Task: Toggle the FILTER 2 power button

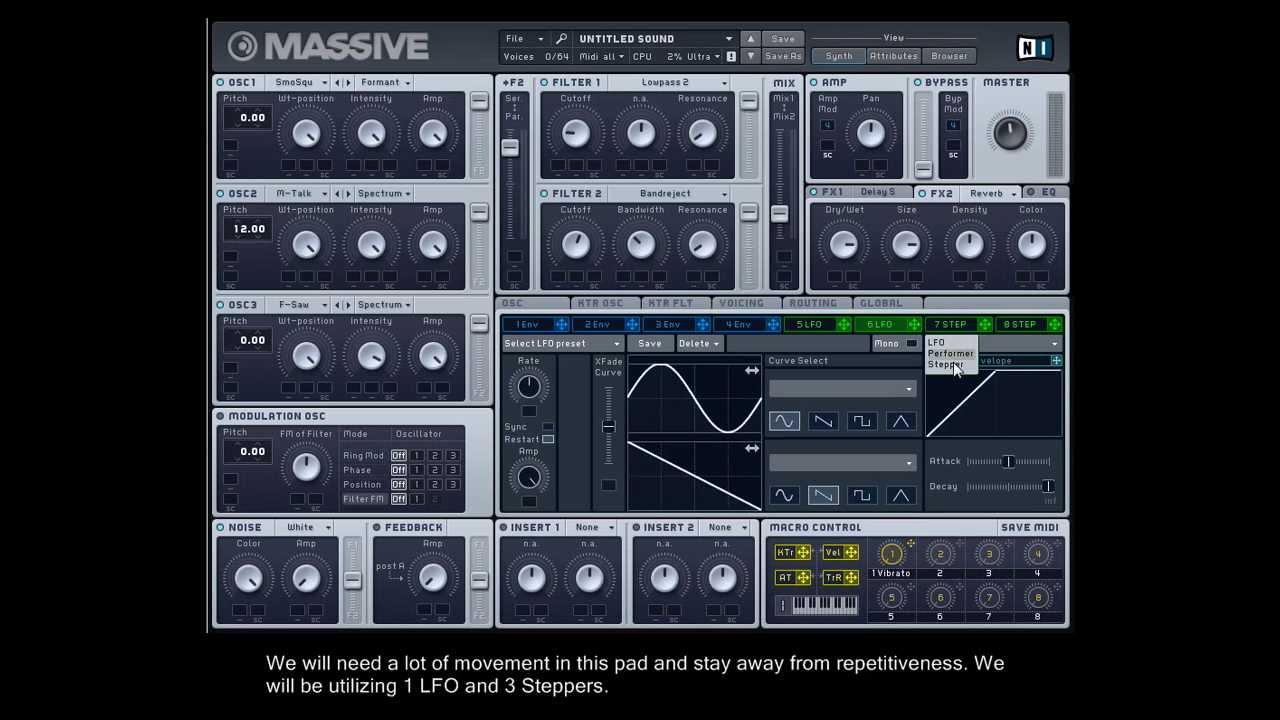Action: tap(544, 194)
